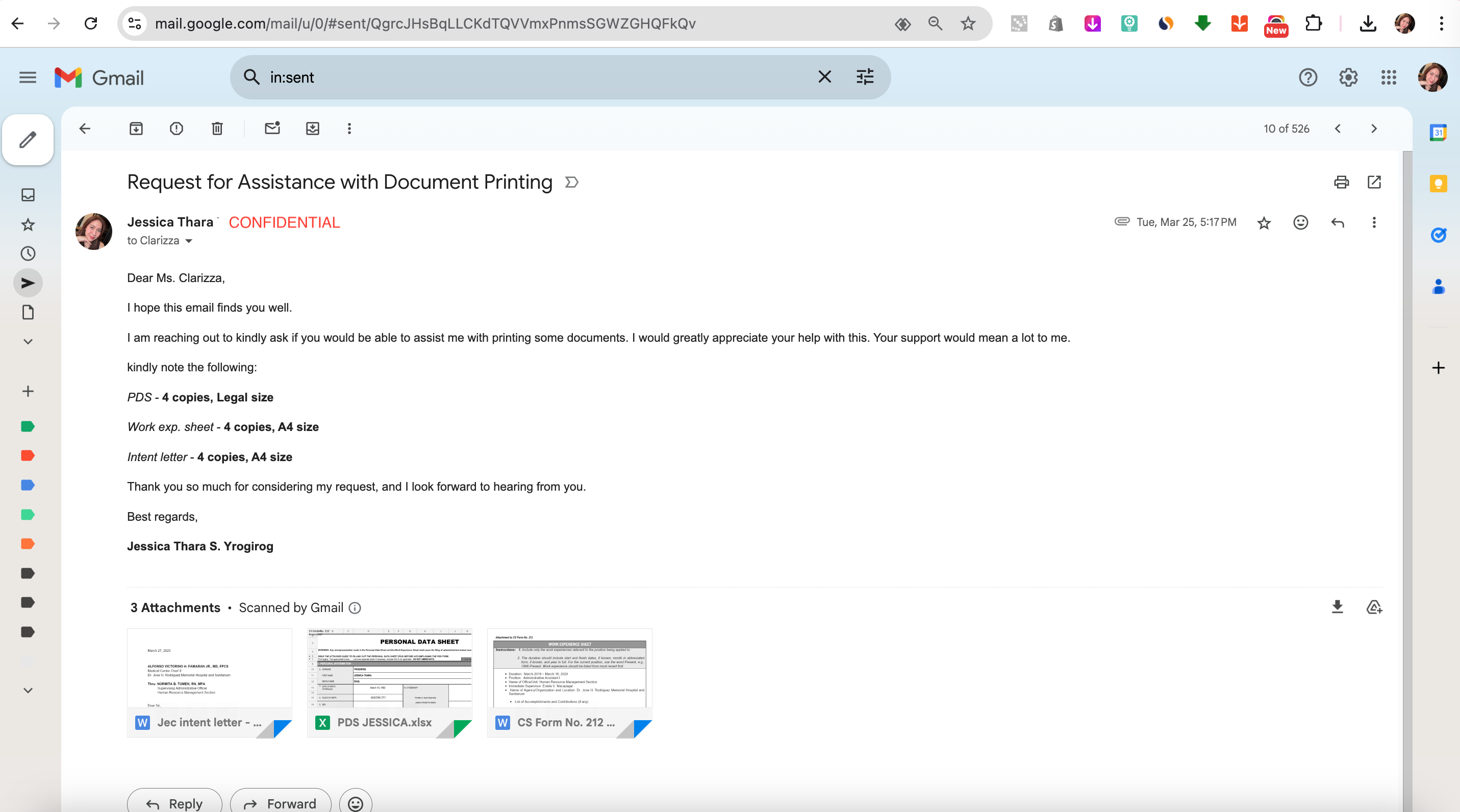Report this email as spam
Image resolution: width=1460 pixels, height=812 pixels.
point(177,129)
